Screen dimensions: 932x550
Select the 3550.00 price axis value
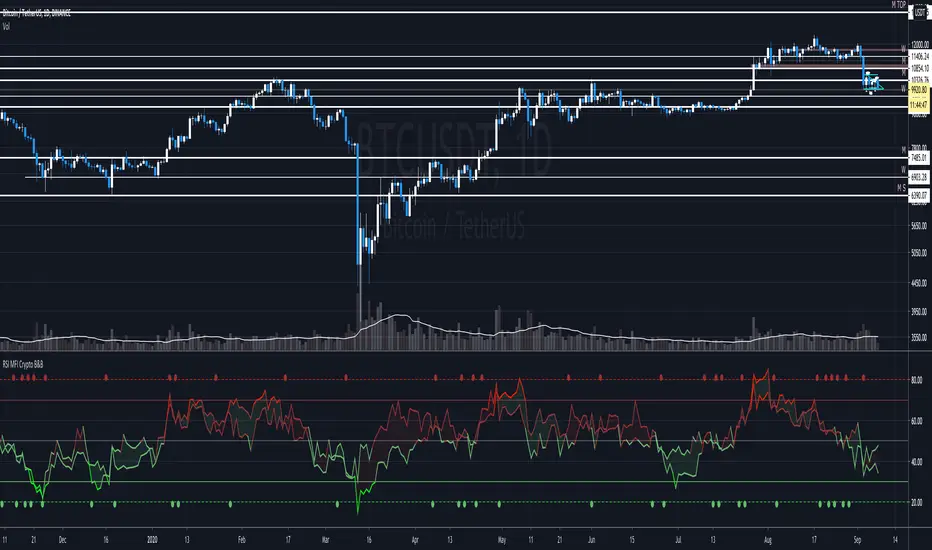click(920, 338)
